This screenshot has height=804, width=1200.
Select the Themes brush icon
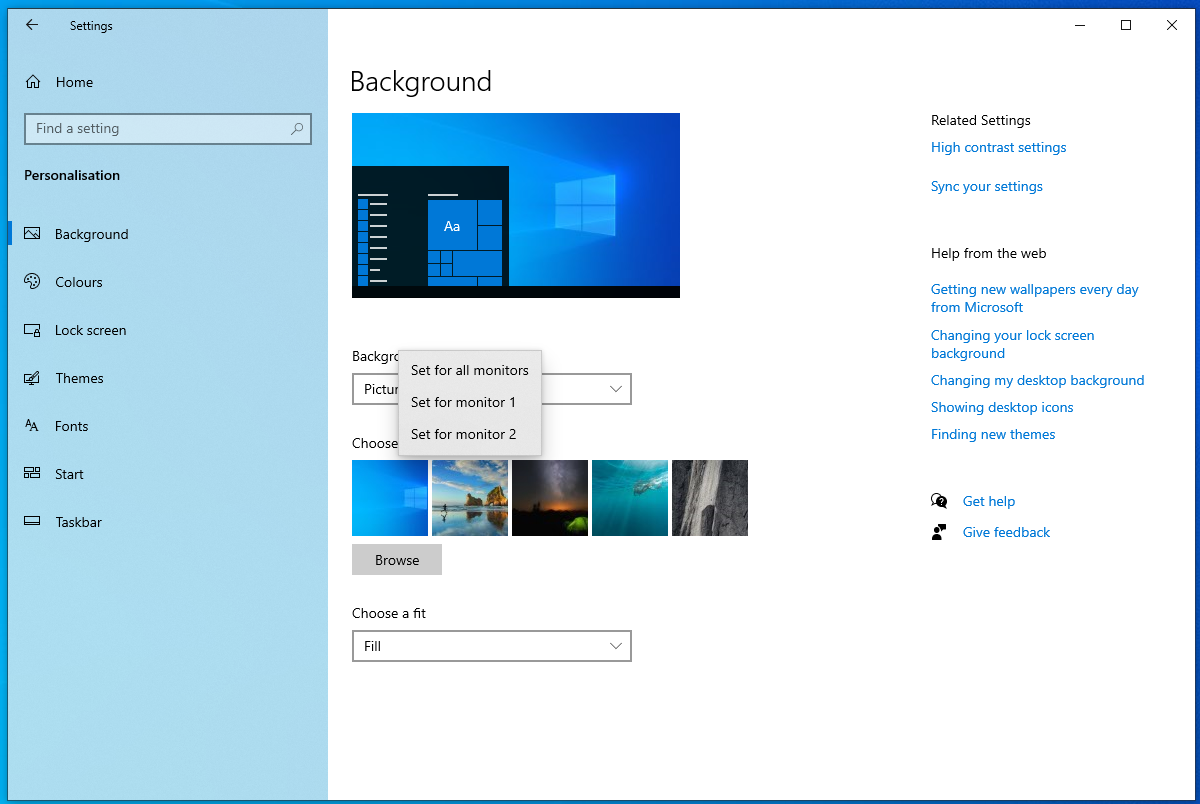tap(32, 378)
